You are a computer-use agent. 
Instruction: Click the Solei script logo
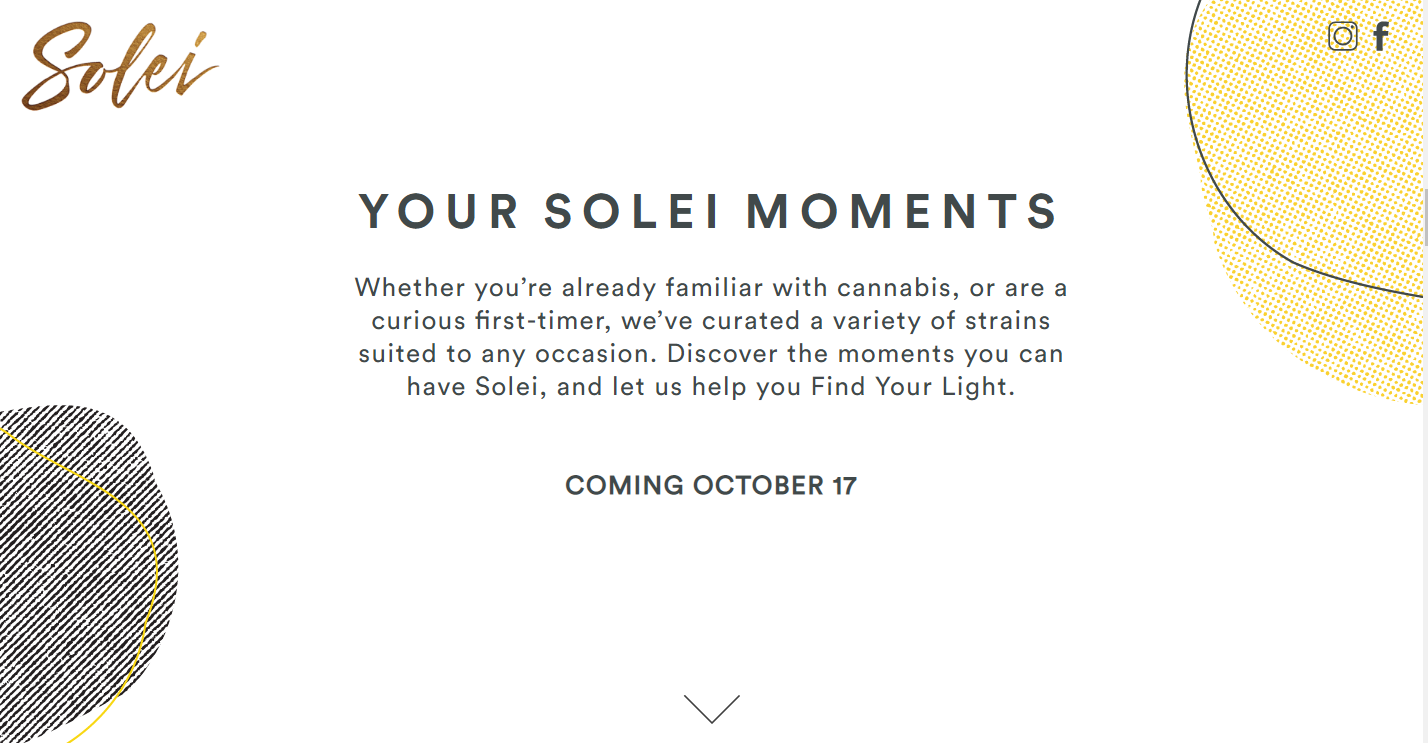click(120, 67)
